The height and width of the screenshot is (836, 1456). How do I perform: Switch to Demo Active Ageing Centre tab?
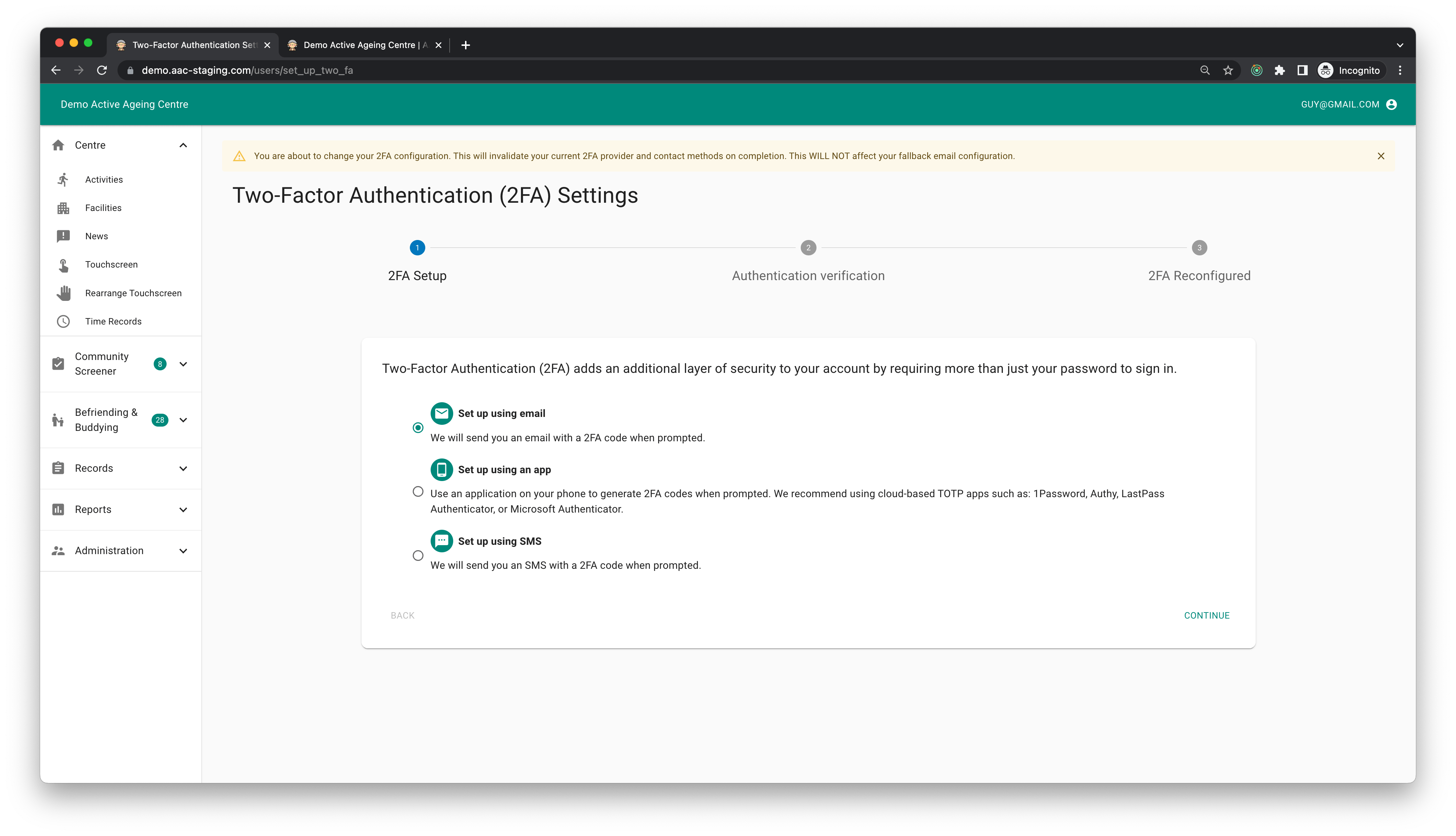tap(365, 45)
